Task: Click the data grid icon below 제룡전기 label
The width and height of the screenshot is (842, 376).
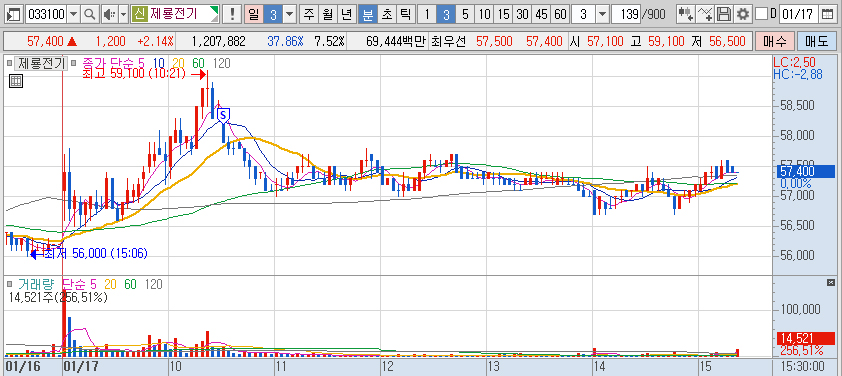Action: pyautogui.click(x=16, y=81)
